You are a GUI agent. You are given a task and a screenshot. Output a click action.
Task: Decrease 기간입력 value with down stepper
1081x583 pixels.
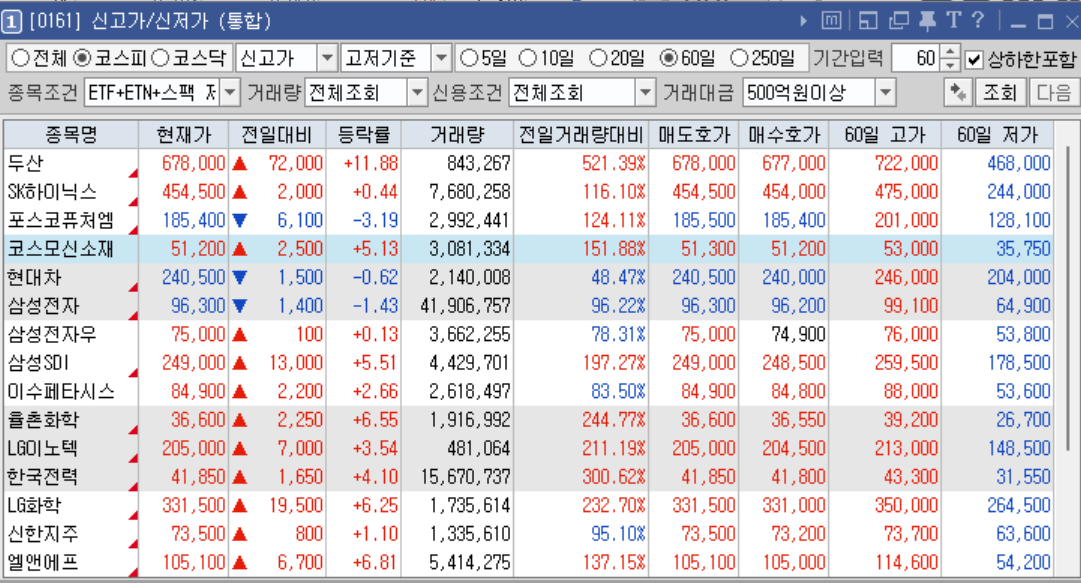[950, 65]
